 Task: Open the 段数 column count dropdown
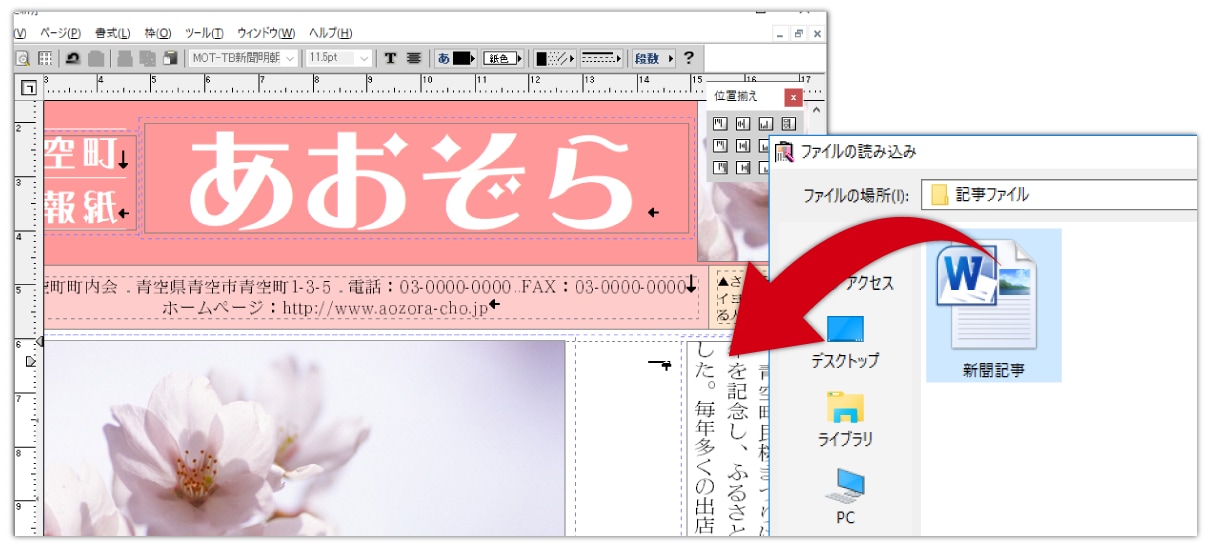click(654, 58)
